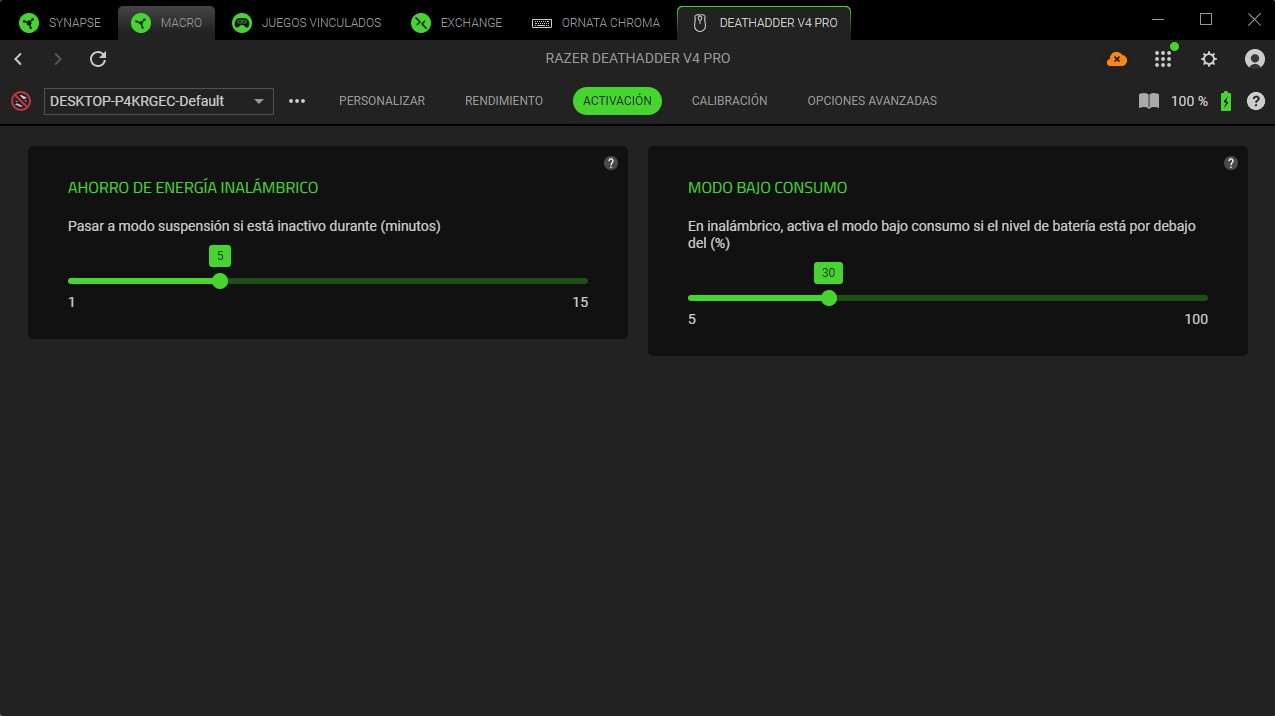Go to the Rendimiento section

[504, 101]
